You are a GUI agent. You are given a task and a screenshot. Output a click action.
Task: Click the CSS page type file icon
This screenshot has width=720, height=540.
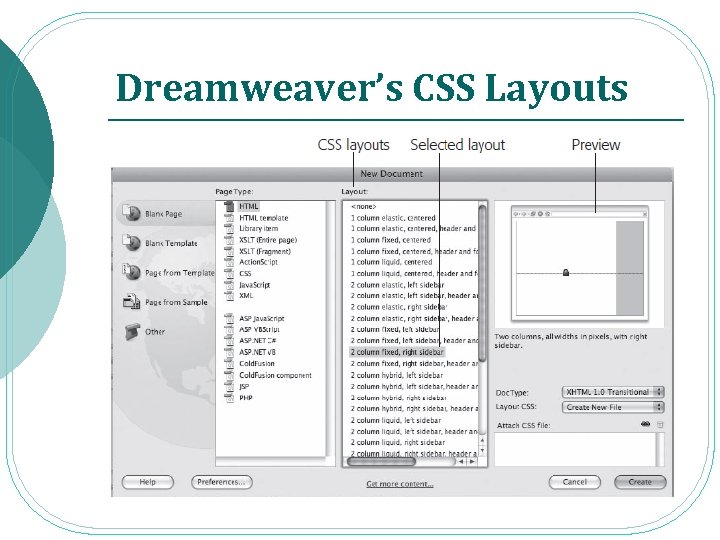pos(229,274)
